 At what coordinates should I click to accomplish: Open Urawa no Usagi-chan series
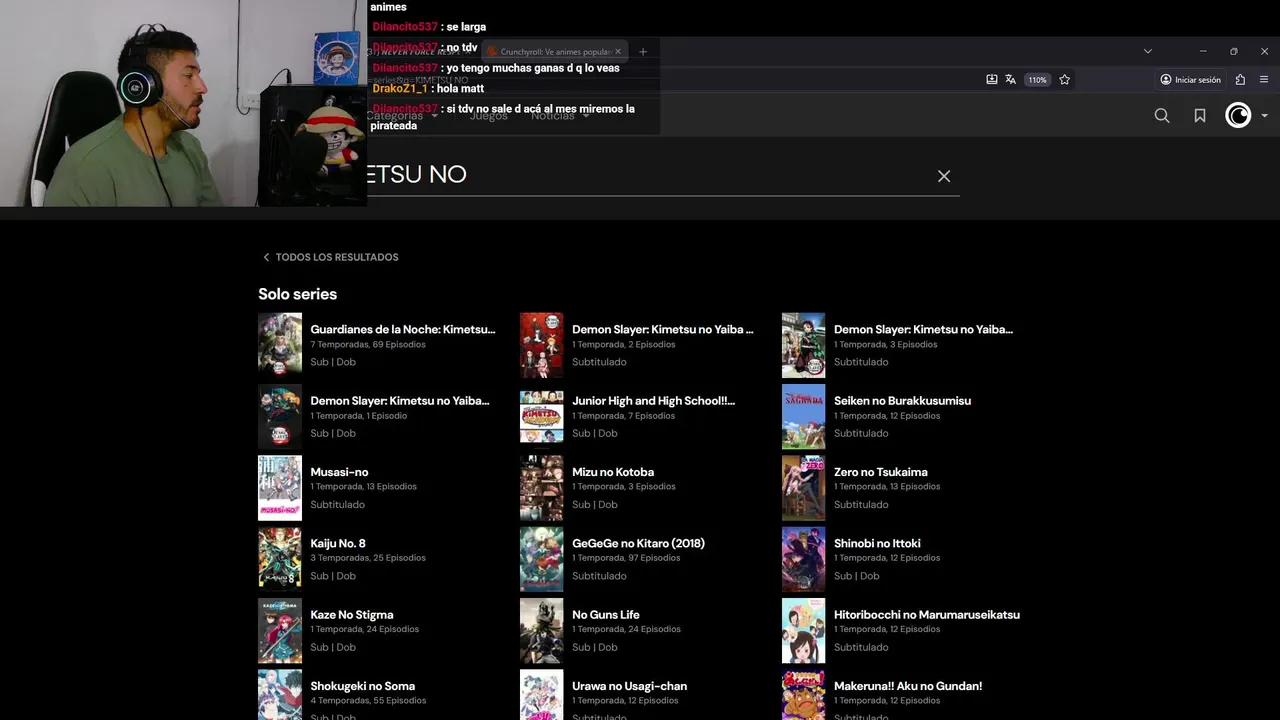tap(629, 686)
